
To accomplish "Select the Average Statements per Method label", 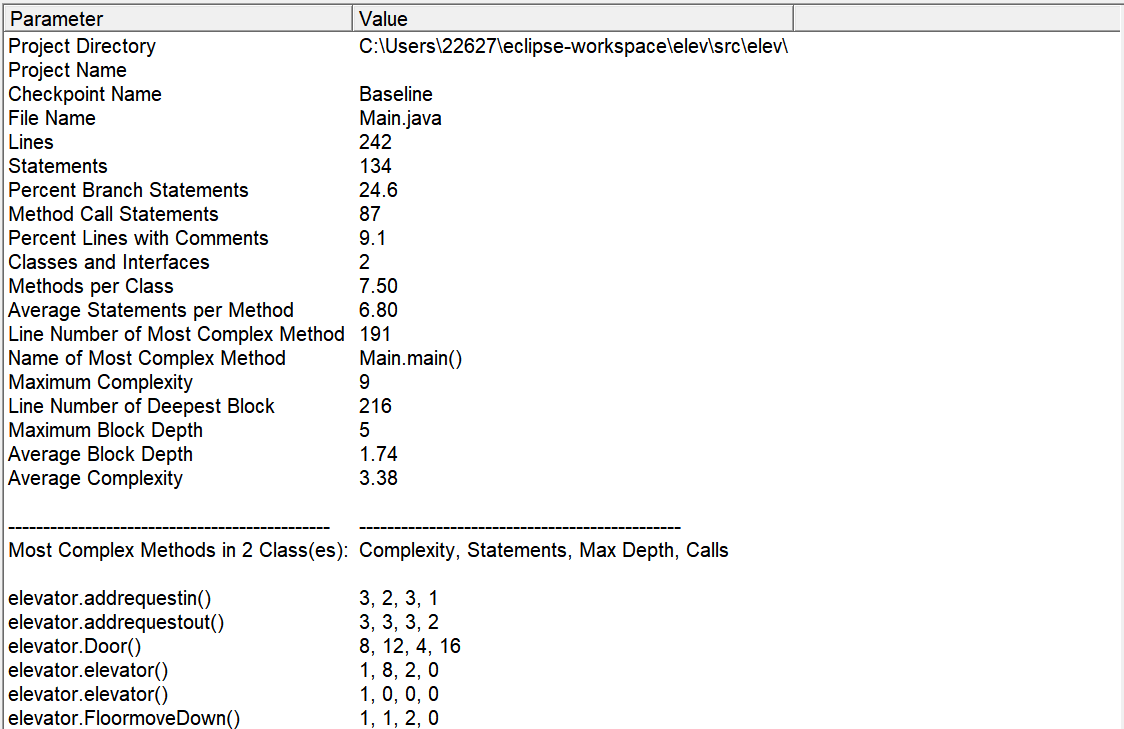I will coord(151,310).
